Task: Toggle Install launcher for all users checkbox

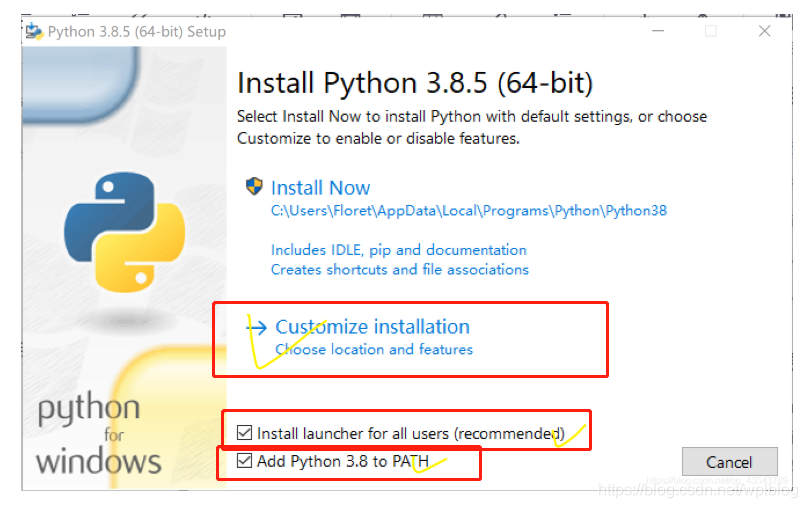Action: coord(244,433)
